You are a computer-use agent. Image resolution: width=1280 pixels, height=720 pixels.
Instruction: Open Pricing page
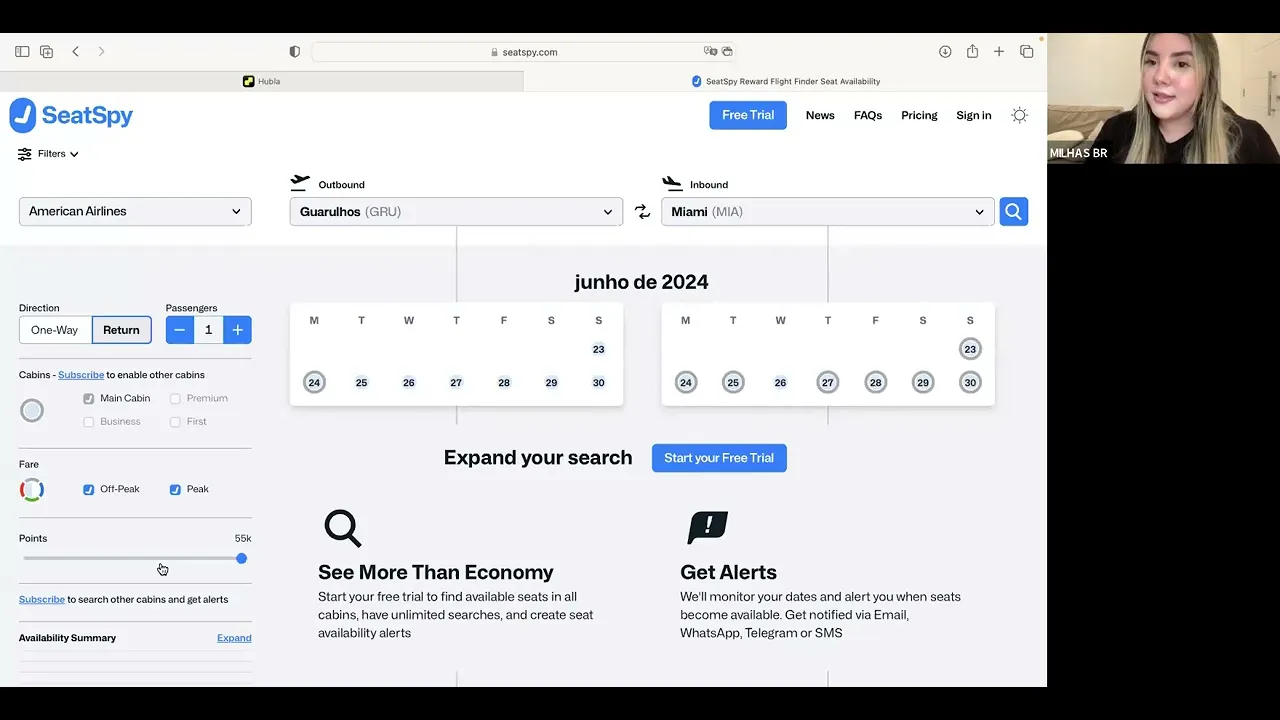pos(919,116)
